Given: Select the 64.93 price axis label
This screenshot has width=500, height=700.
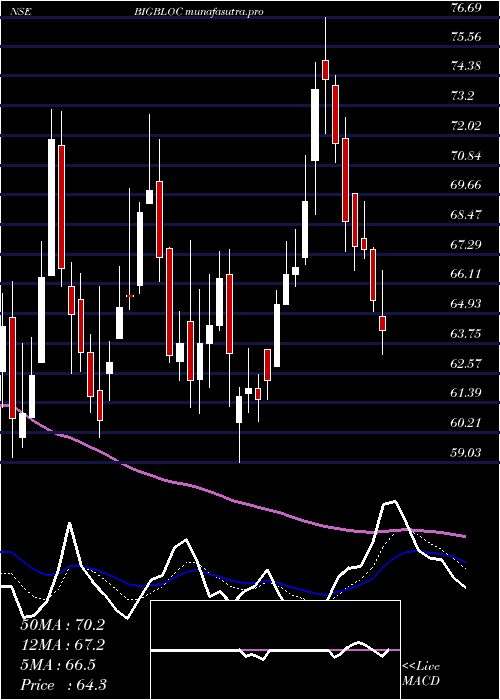Looking at the screenshot, I should click(467, 304).
